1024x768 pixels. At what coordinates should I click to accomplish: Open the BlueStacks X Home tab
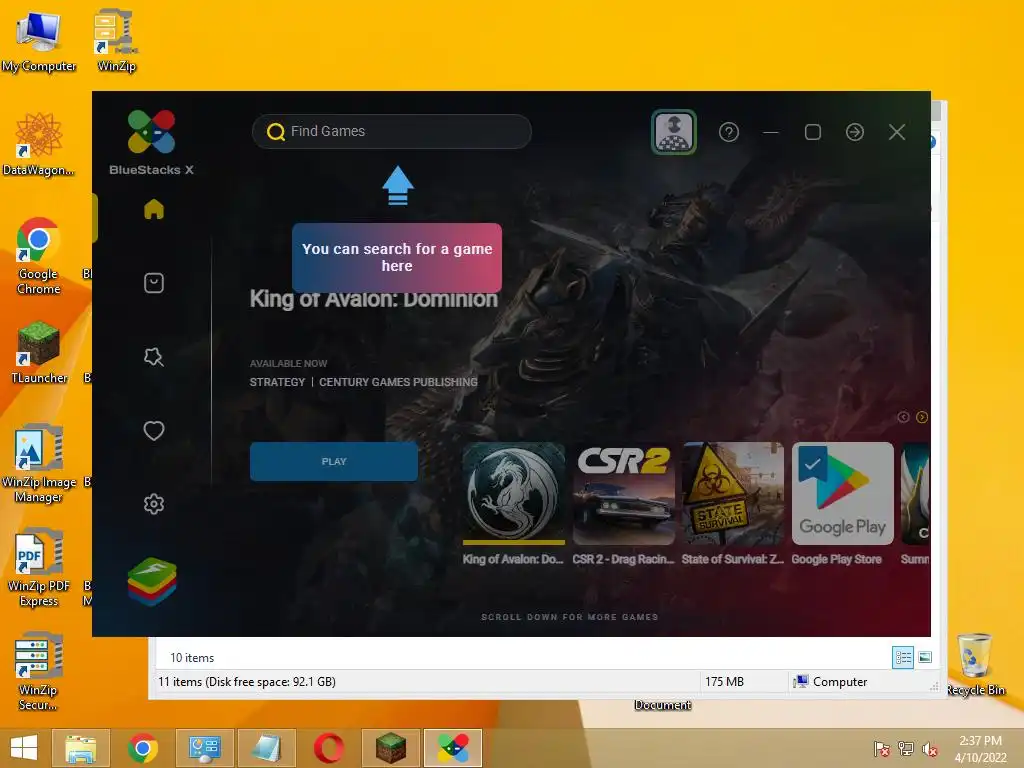pos(153,209)
